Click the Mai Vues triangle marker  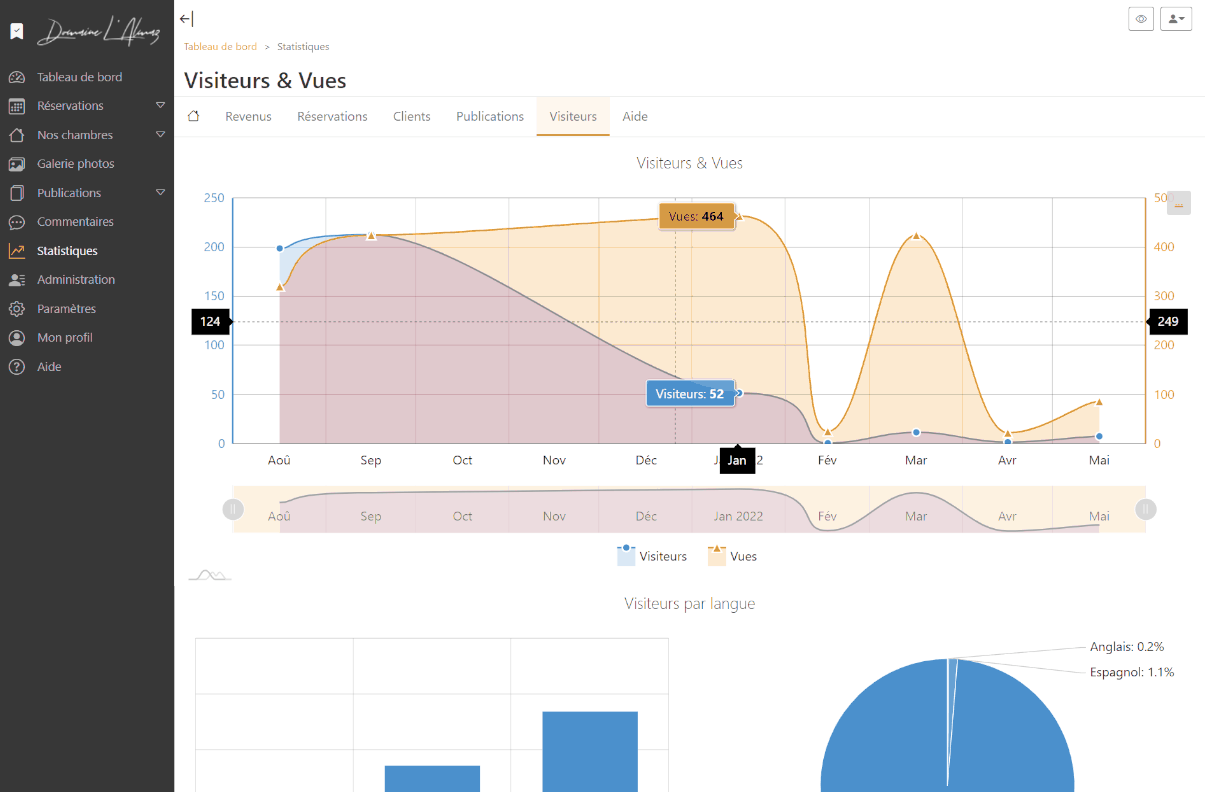point(1099,402)
